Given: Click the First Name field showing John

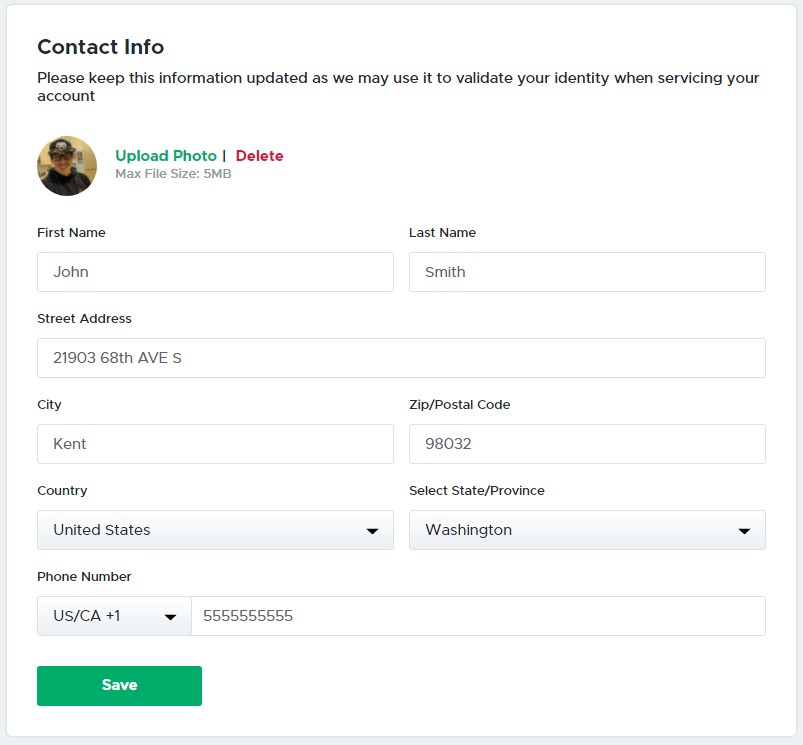Looking at the screenshot, I should pyautogui.click(x=215, y=271).
